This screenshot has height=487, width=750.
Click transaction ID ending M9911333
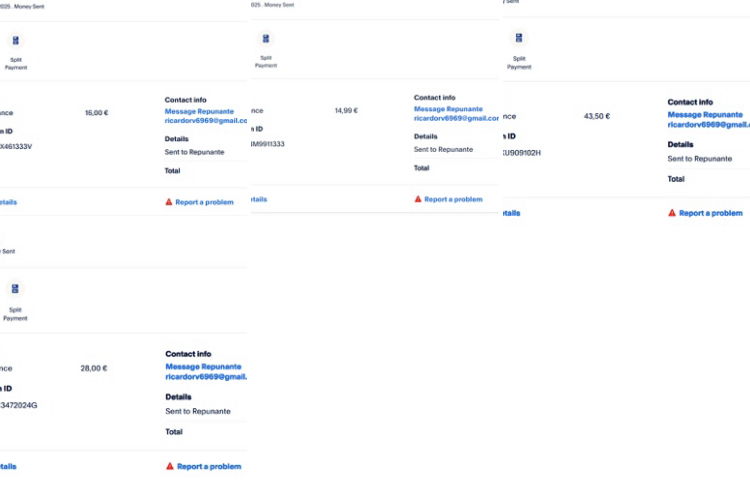click(x=267, y=144)
